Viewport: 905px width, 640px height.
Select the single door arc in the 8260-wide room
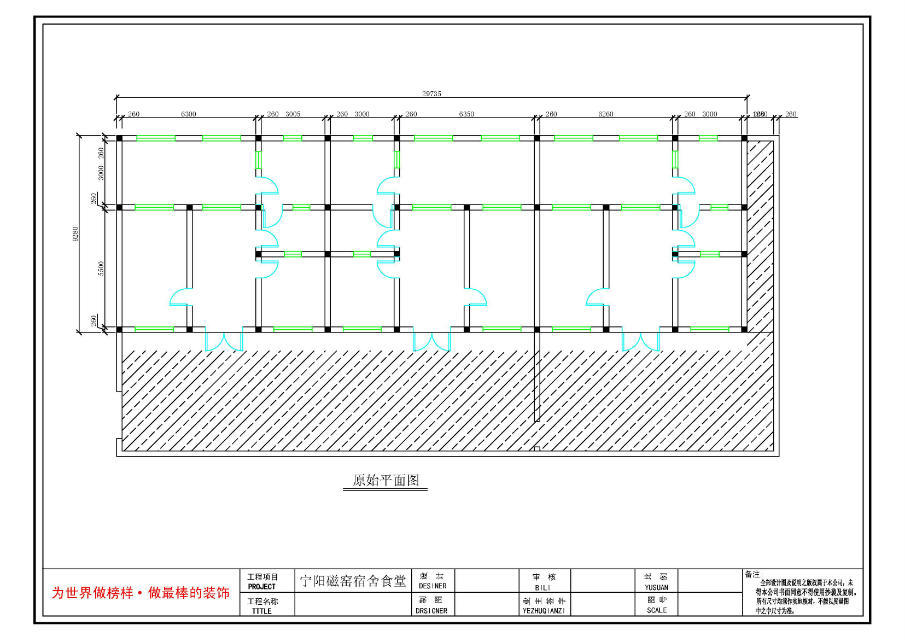(597, 297)
